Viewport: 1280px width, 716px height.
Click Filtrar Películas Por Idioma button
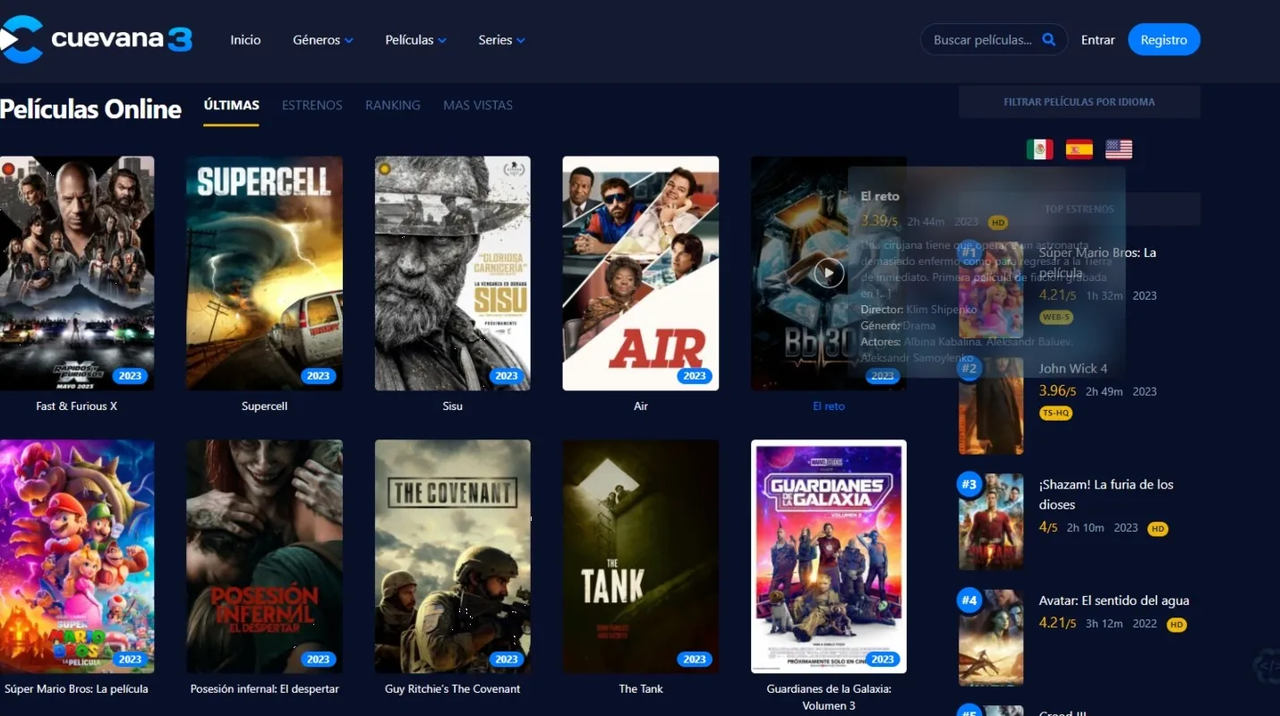coord(1079,102)
